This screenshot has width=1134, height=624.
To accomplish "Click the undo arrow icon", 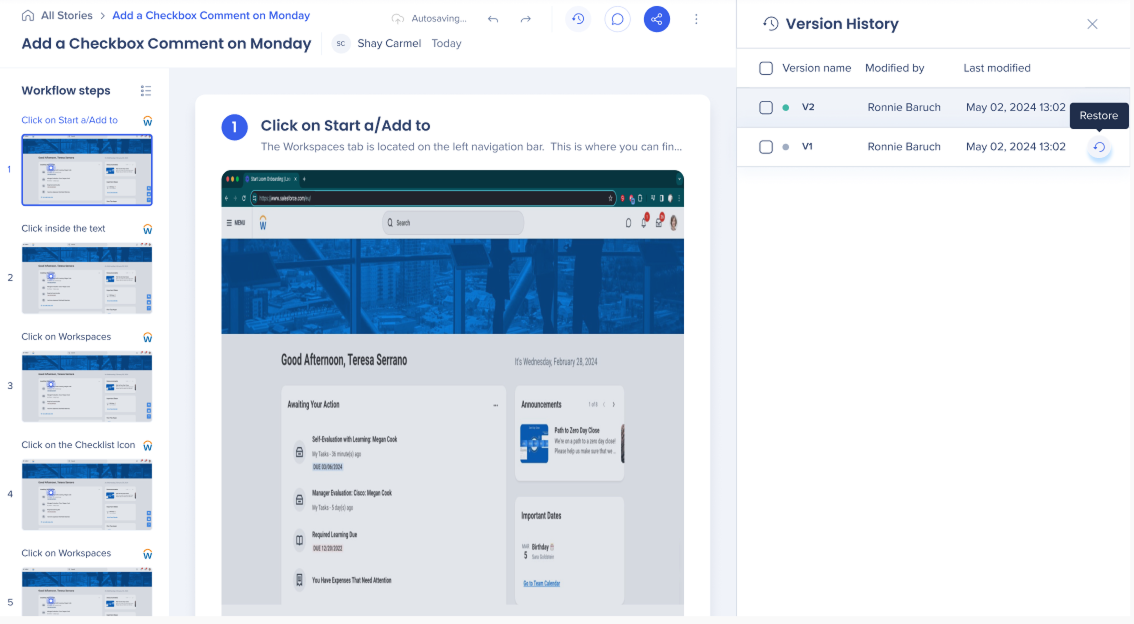I will (493, 19).
